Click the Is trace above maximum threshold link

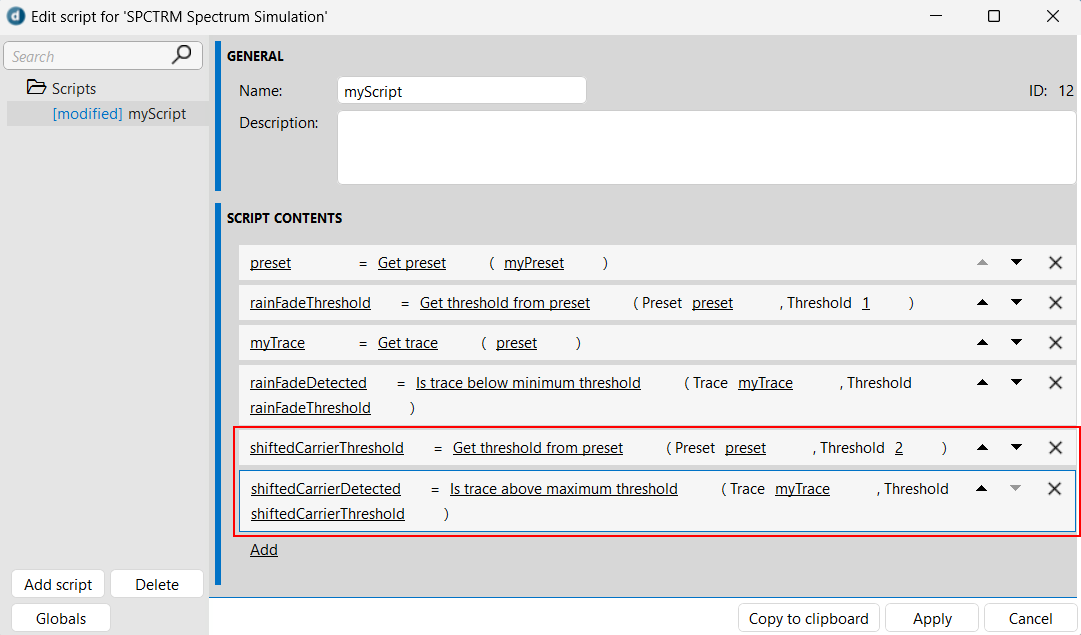(563, 488)
